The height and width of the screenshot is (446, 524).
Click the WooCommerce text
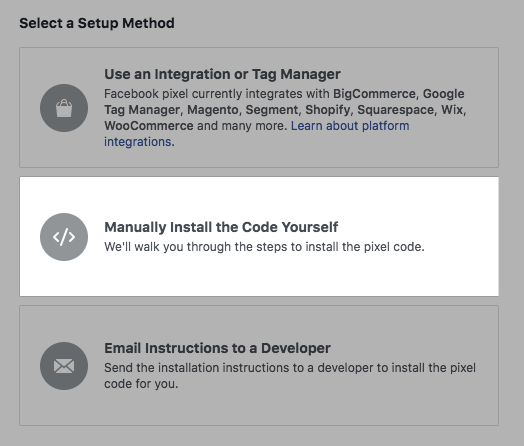click(149, 126)
